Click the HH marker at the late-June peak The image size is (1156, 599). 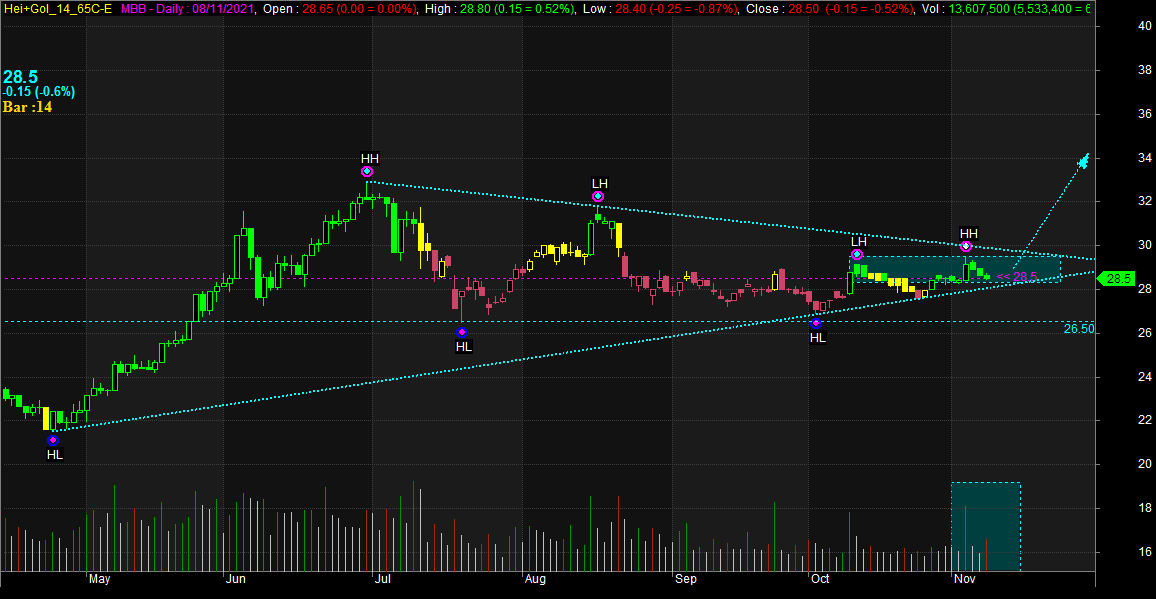(x=367, y=172)
